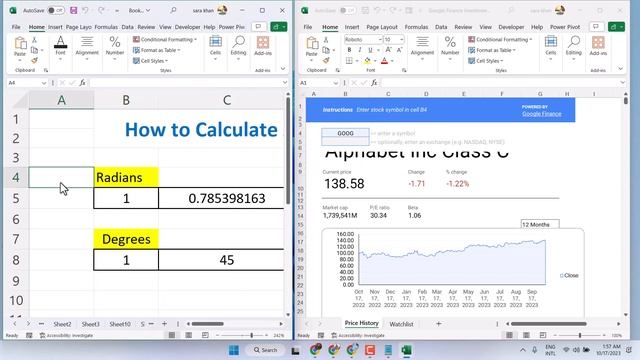640x360 pixels.
Task: Click horizontal scrollbar in right Excel window
Action: pyautogui.click(x=549, y=324)
